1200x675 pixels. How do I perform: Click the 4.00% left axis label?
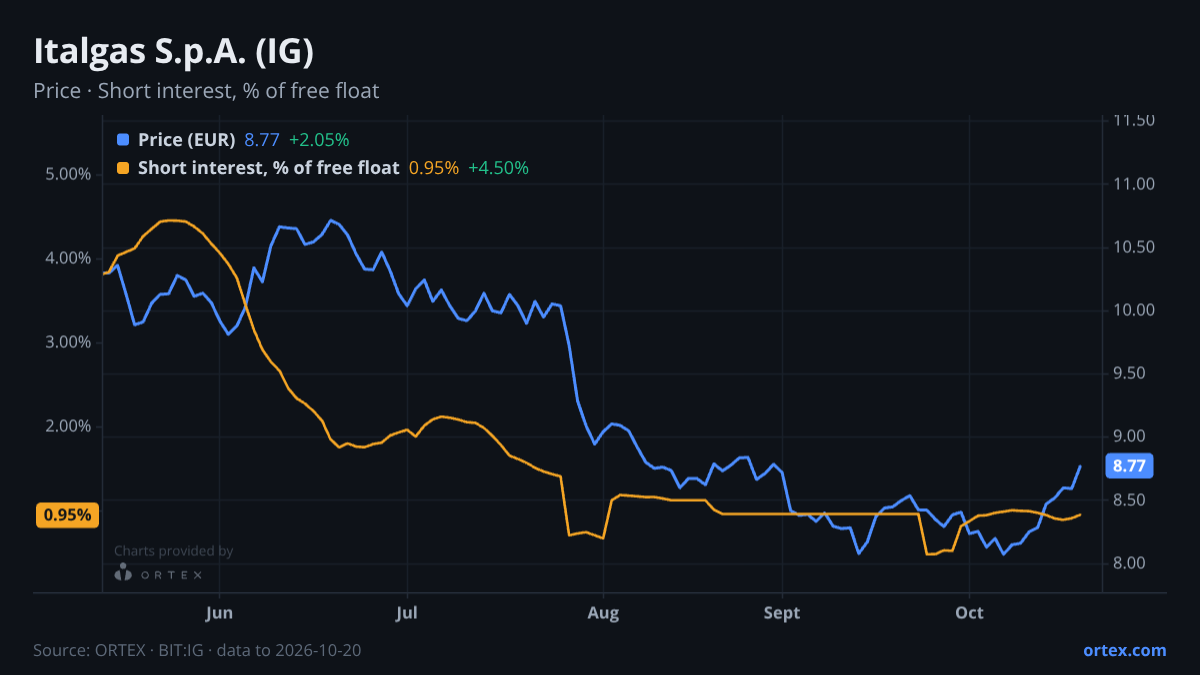(68, 258)
